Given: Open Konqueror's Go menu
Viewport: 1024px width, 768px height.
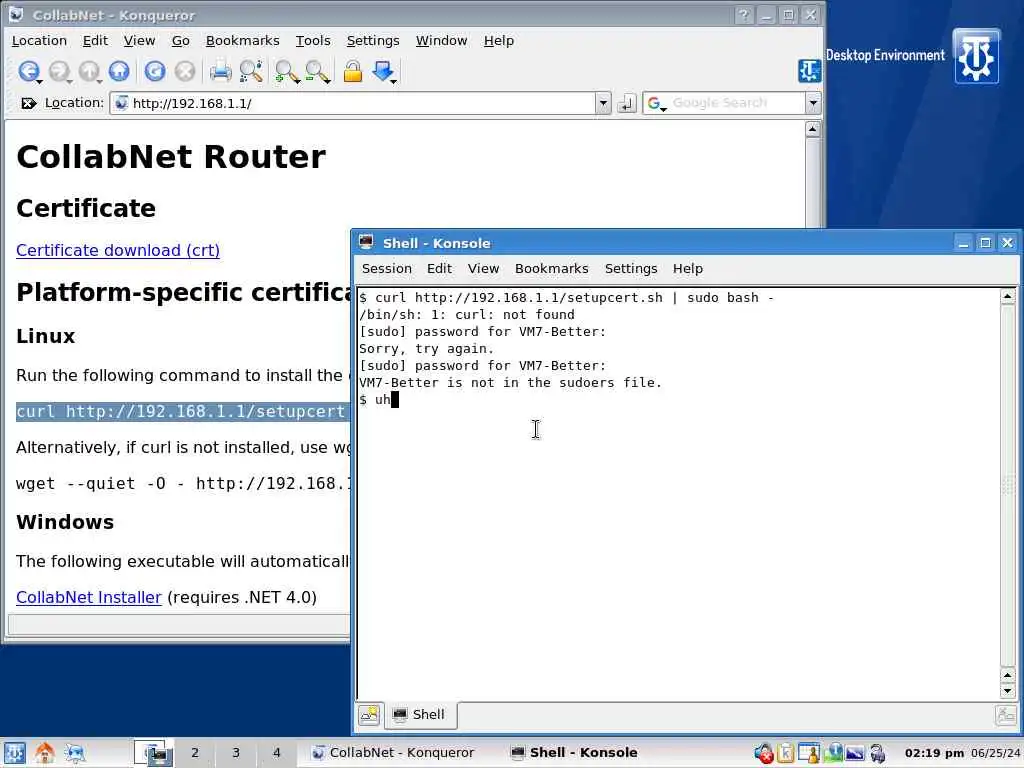Looking at the screenshot, I should click(180, 40).
